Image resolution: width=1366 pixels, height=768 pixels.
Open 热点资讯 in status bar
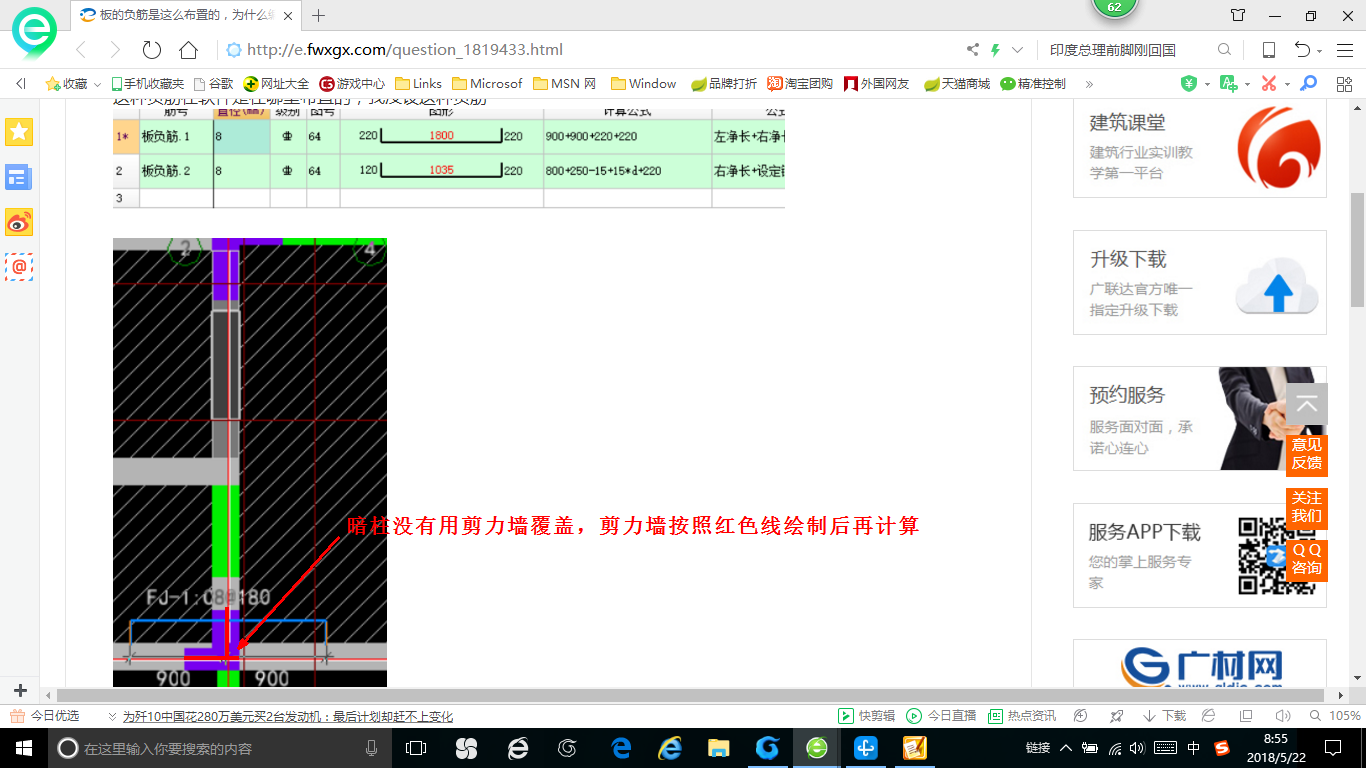[x=1021, y=716]
